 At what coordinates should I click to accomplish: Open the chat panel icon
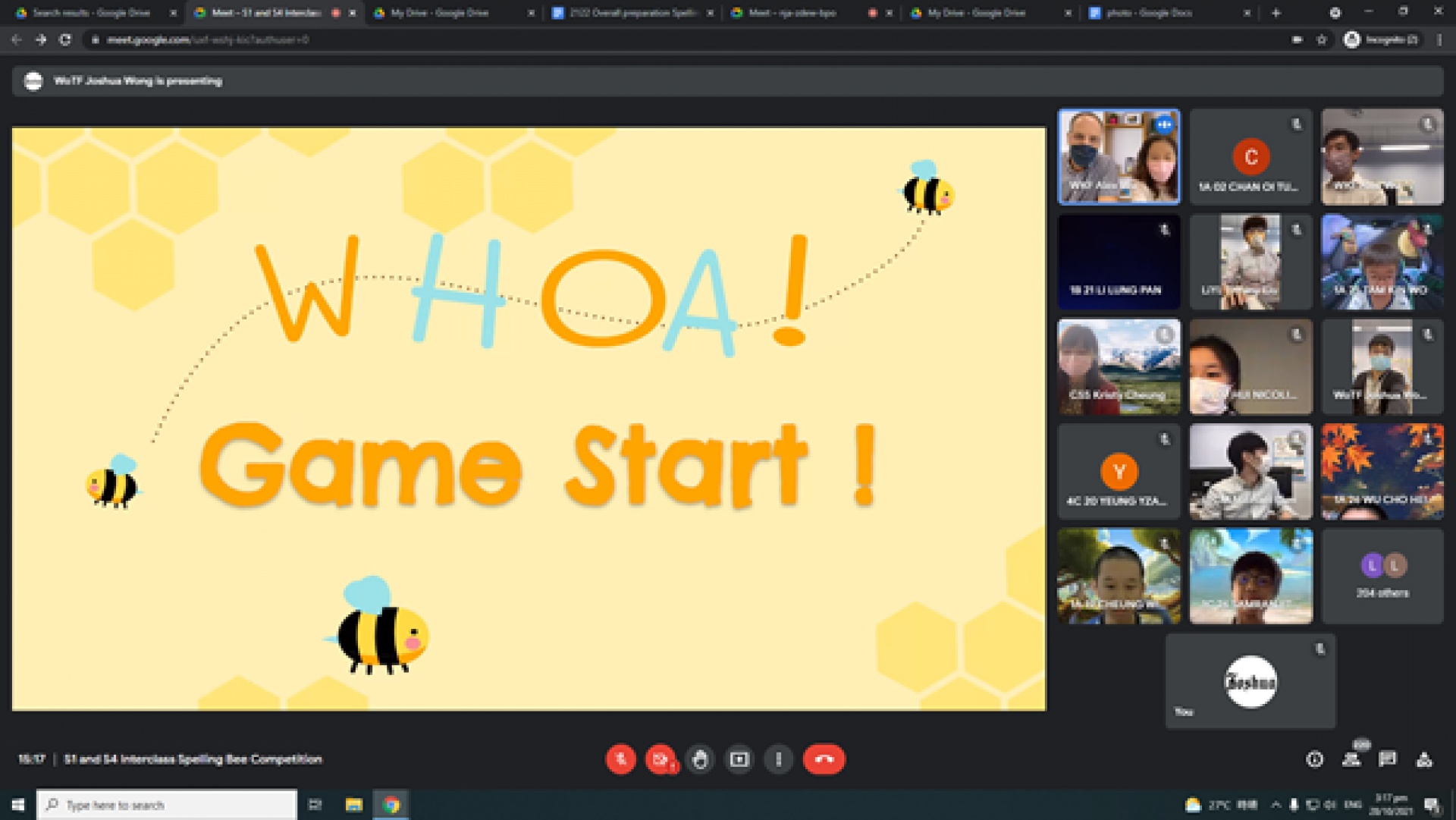(1388, 759)
